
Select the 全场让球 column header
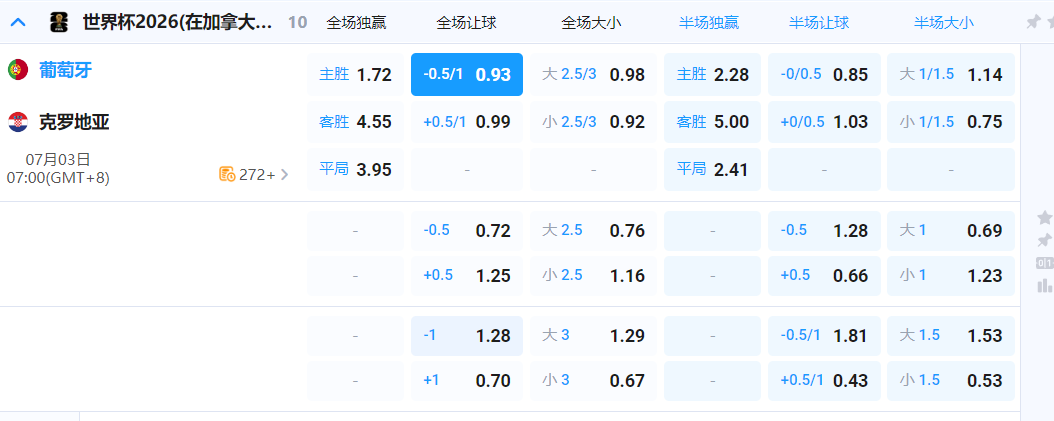[467, 23]
